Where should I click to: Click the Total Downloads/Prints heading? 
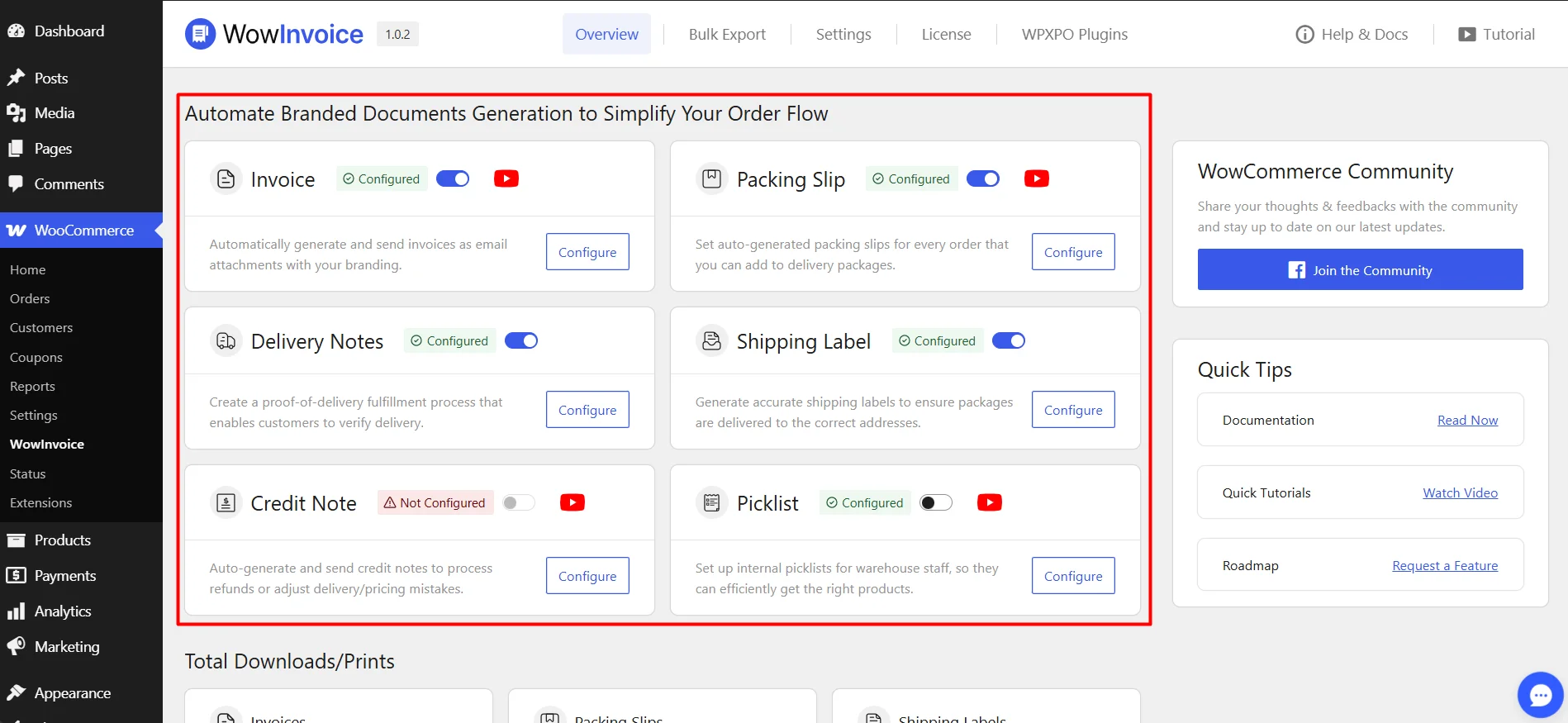click(290, 661)
